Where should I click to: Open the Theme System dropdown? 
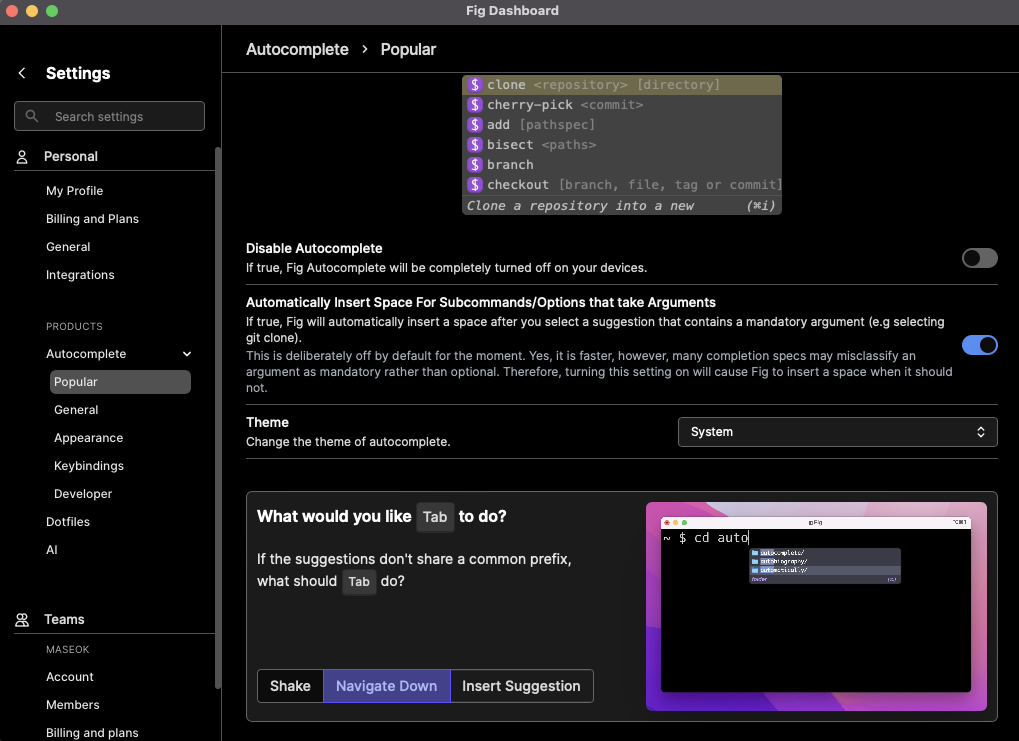[x=837, y=432]
